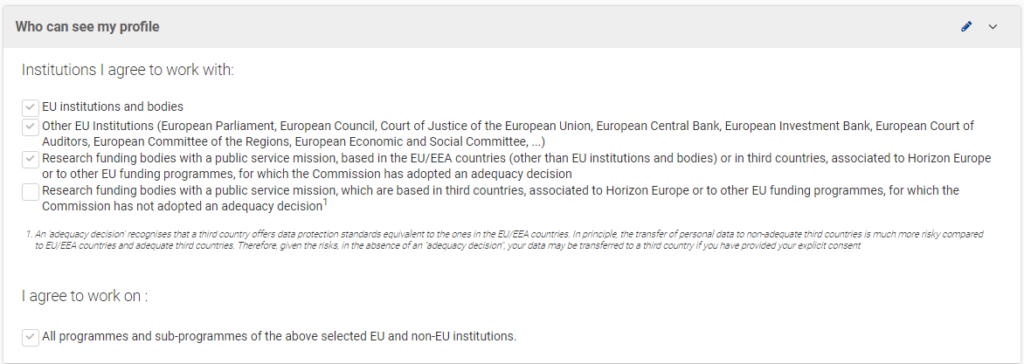Image resolution: width=1024 pixels, height=364 pixels.
Task: Click the Institutions I agree to work with heading
Action: pos(127,70)
